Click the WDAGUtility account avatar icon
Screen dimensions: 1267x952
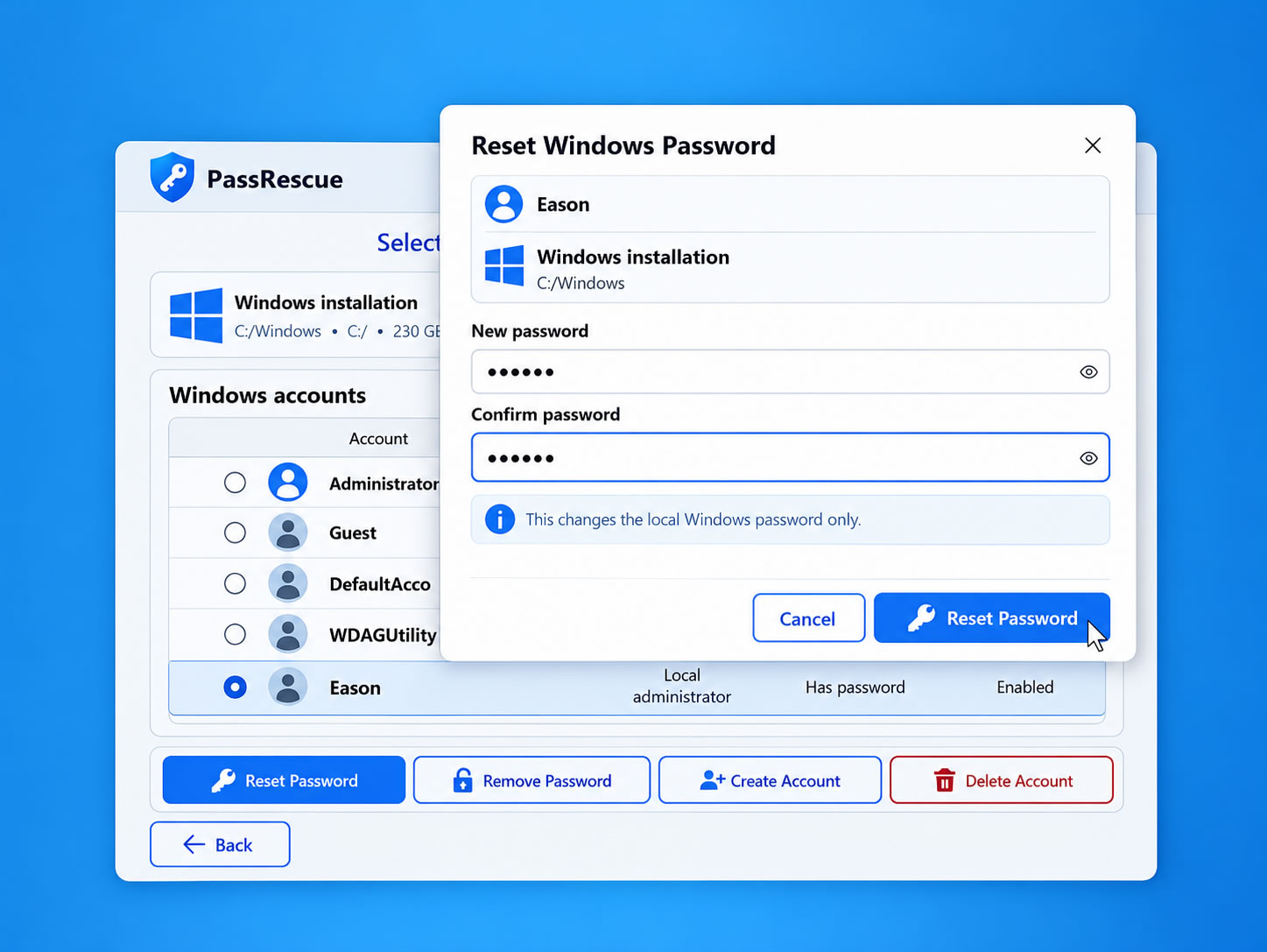pos(288,634)
